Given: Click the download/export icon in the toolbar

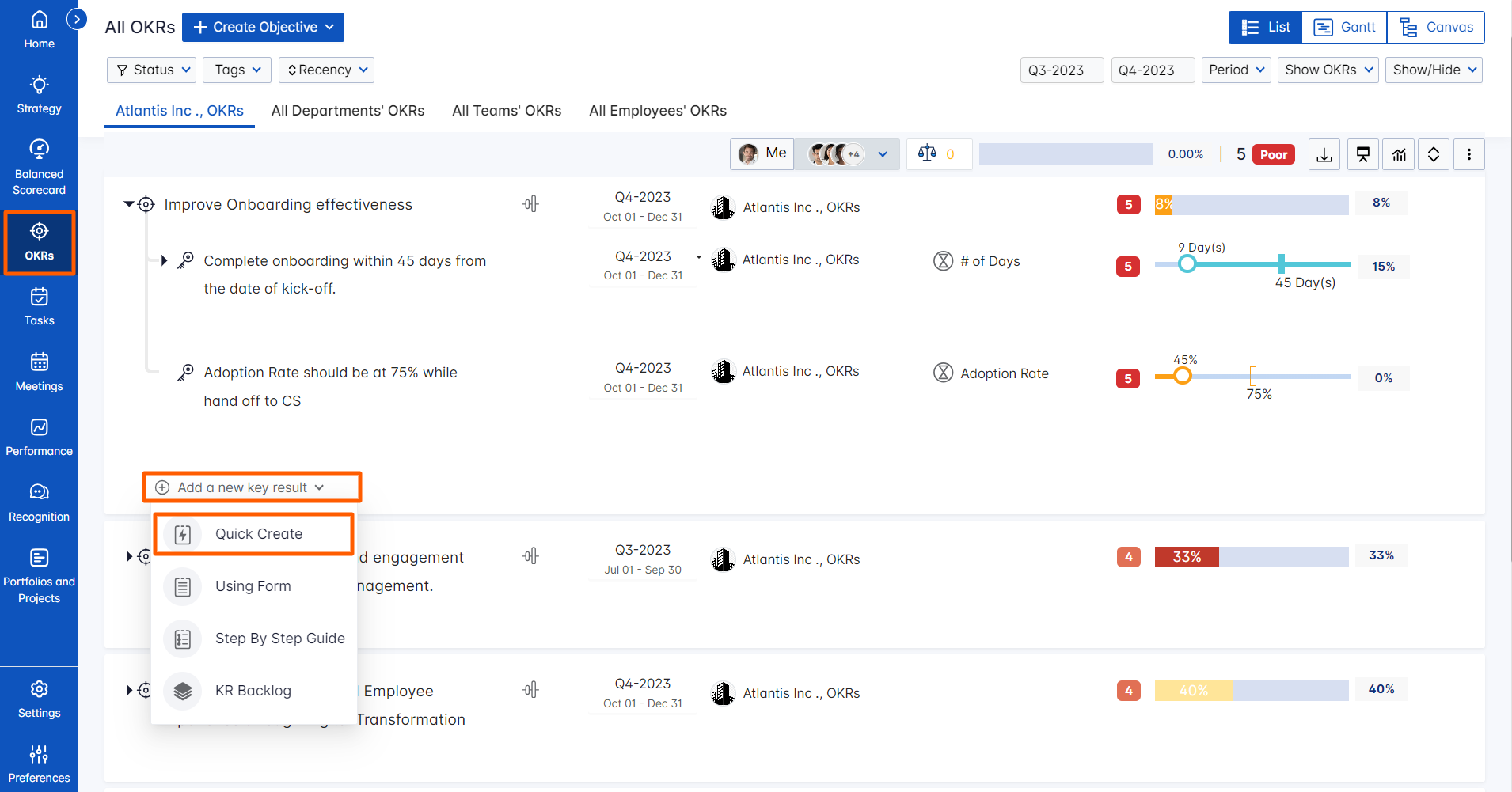Looking at the screenshot, I should [x=1324, y=153].
